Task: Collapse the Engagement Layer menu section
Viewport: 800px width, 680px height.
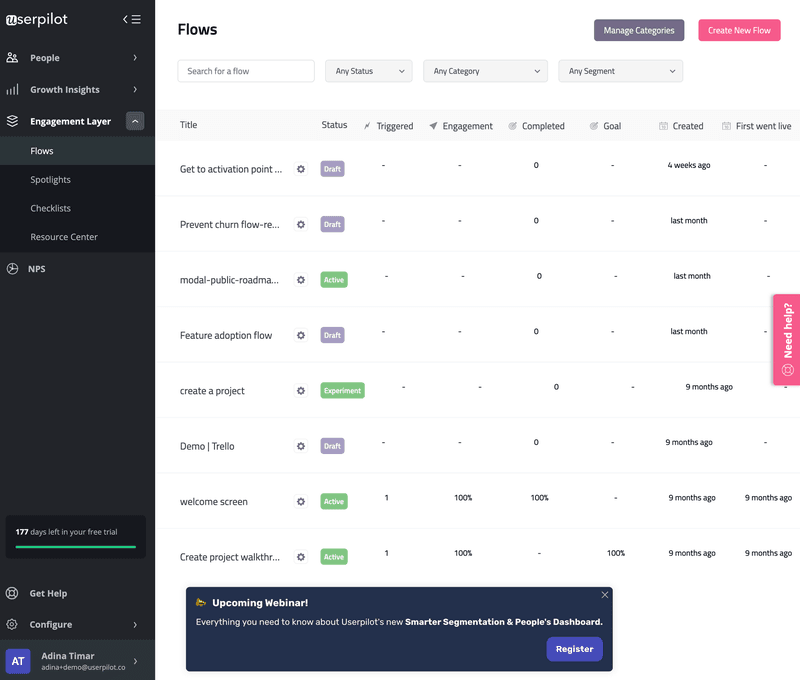Action: [135, 121]
